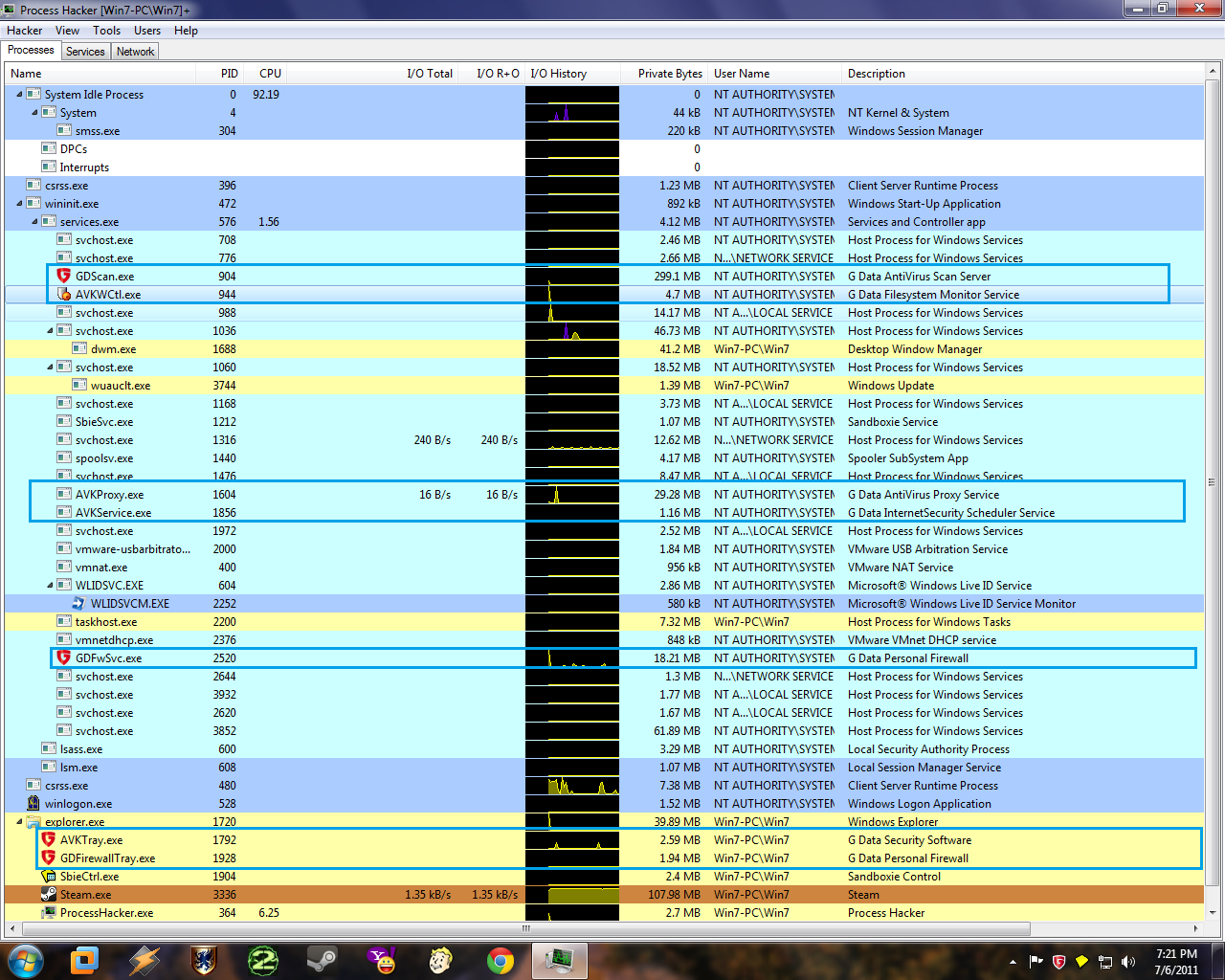
Task: Collapse the wininit.exe tree node
Action: pyautogui.click(x=19, y=203)
